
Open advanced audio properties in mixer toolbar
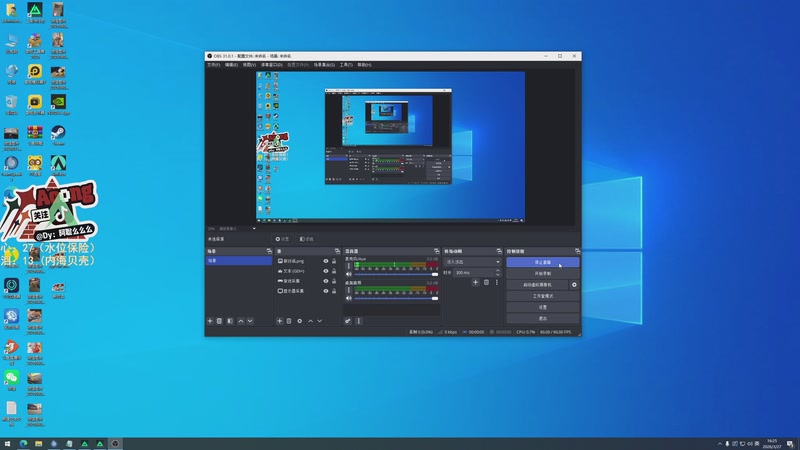pyautogui.click(x=347, y=321)
